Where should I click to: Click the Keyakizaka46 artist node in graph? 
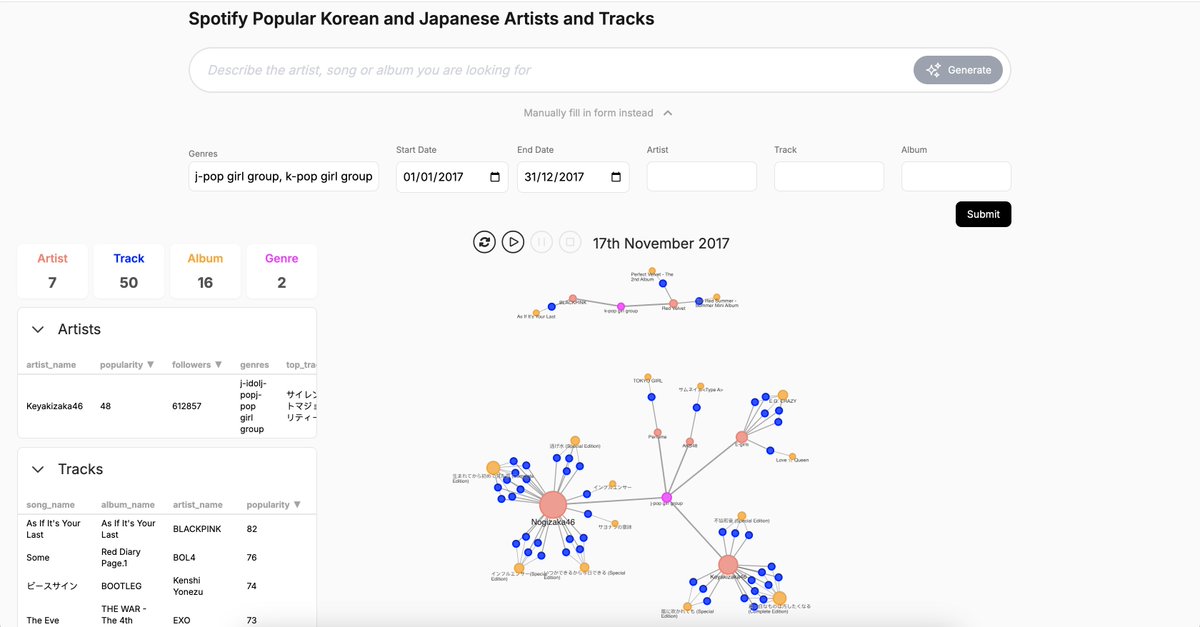(728, 564)
